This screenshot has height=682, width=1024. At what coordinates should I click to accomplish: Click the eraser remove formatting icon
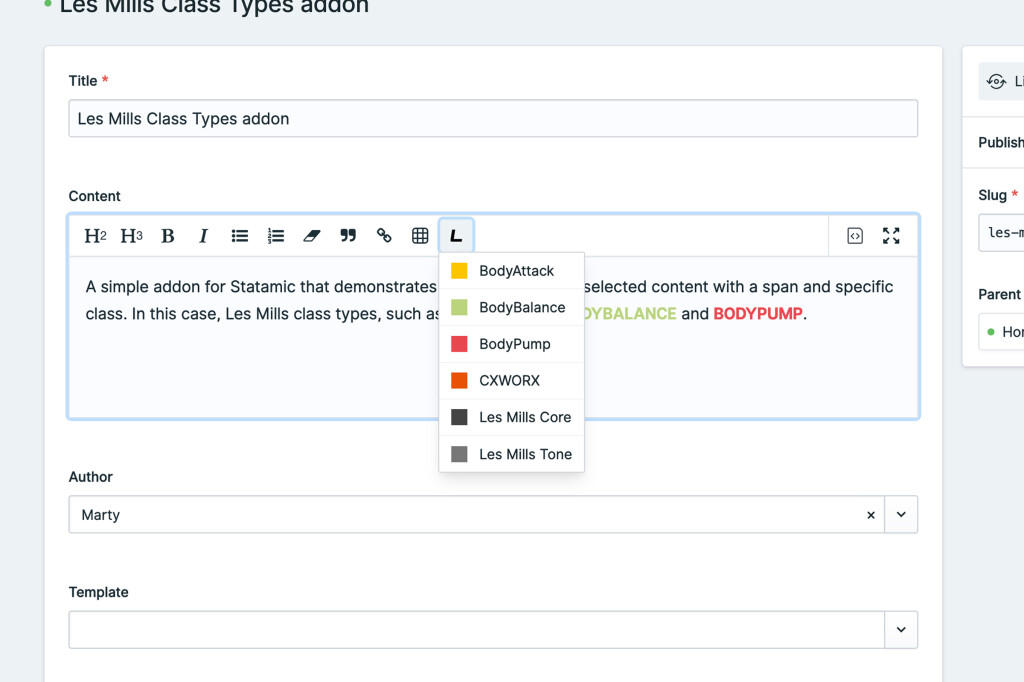point(312,236)
